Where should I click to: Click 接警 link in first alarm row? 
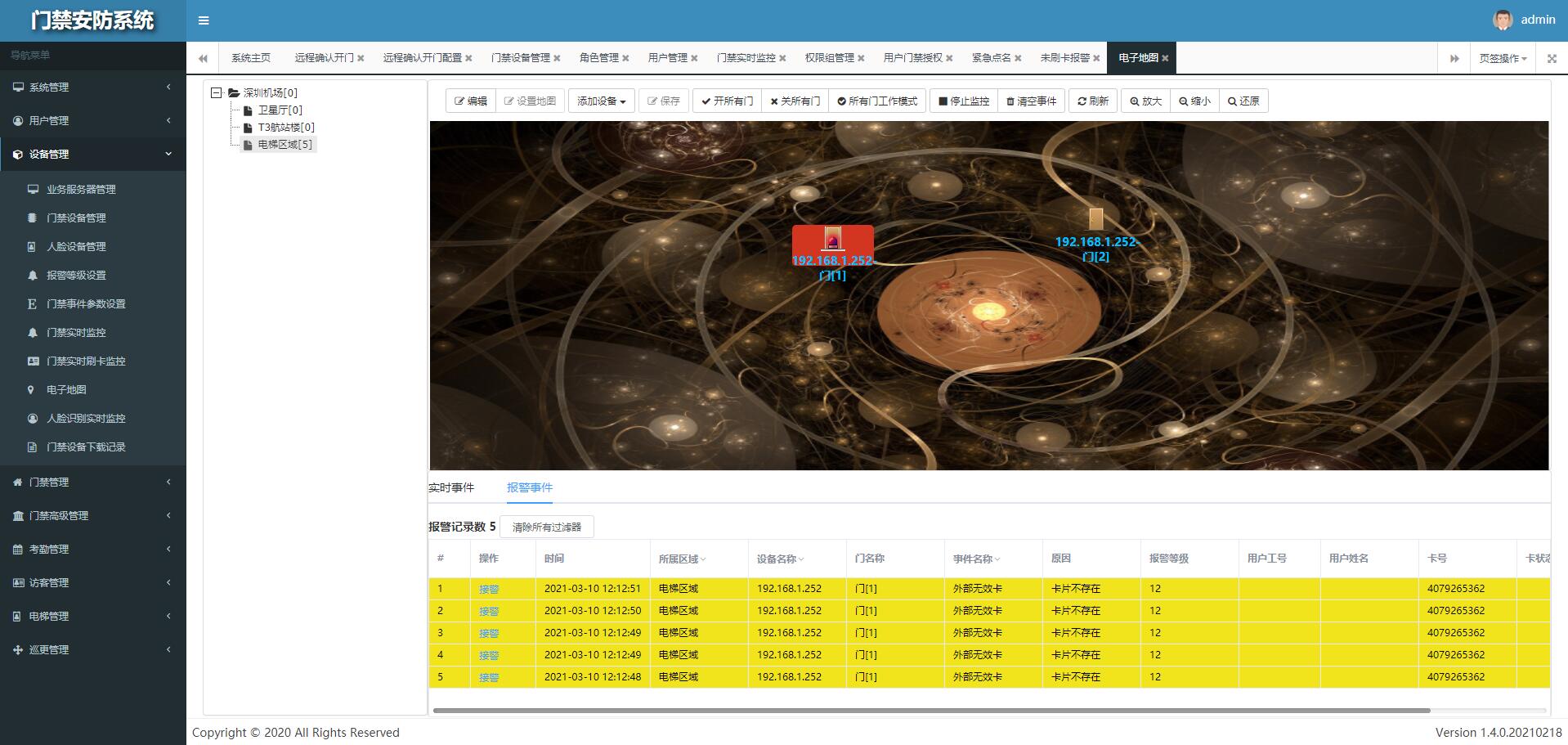pyautogui.click(x=489, y=589)
